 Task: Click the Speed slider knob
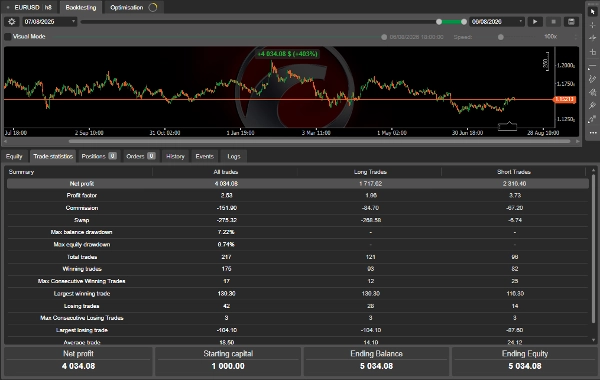point(501,37)
